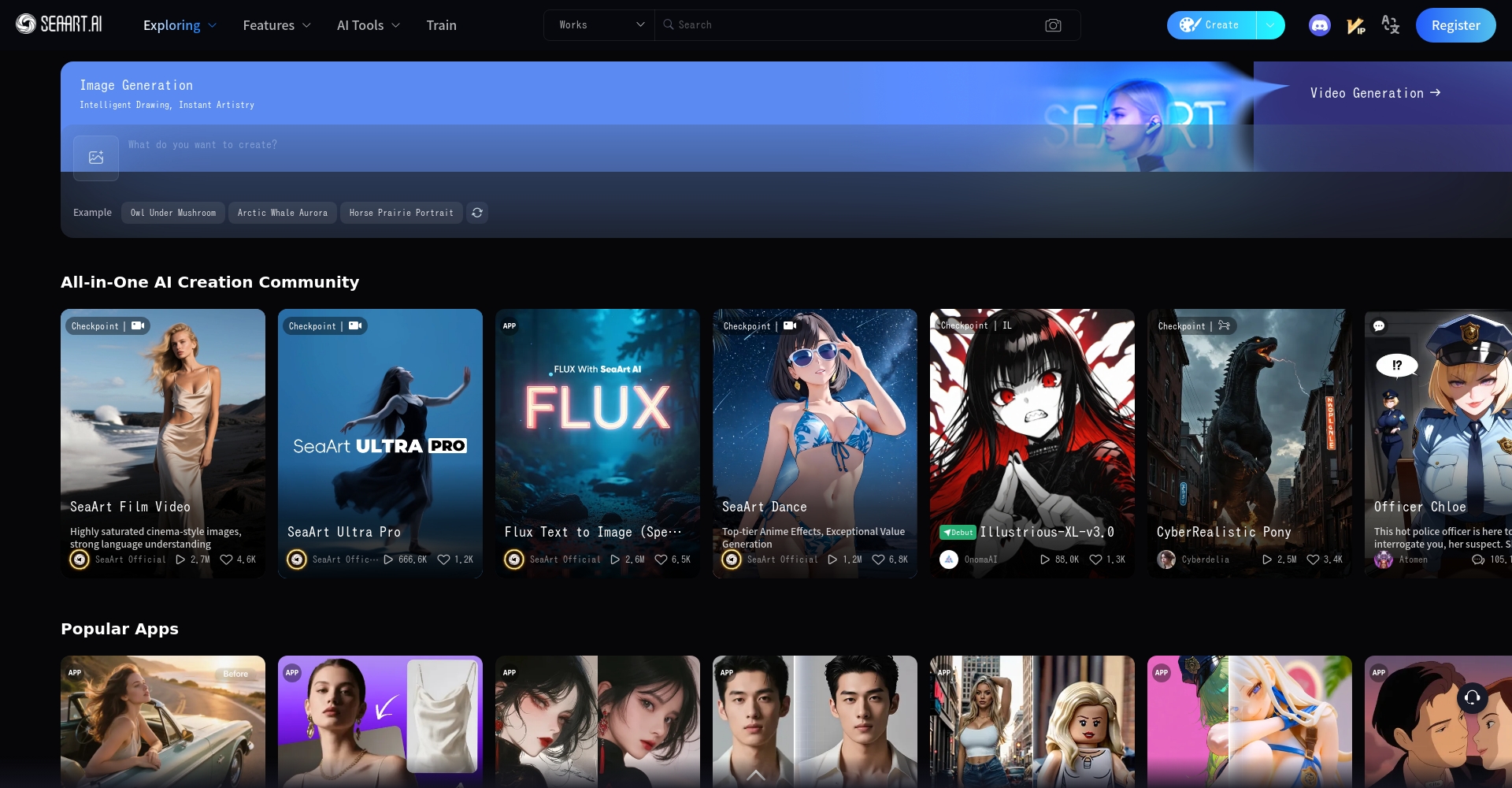1512x788 pixels.
Task: Select Horse Prairie Portrait example
Action: [x=402, y=213]
